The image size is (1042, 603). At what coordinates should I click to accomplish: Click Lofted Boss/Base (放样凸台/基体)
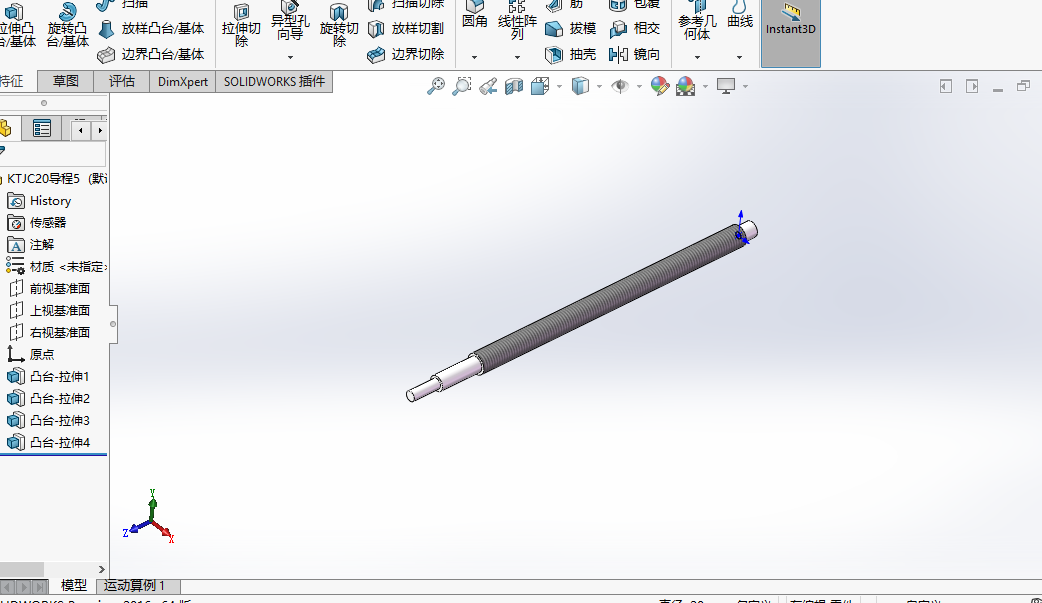tap(151, 29)
